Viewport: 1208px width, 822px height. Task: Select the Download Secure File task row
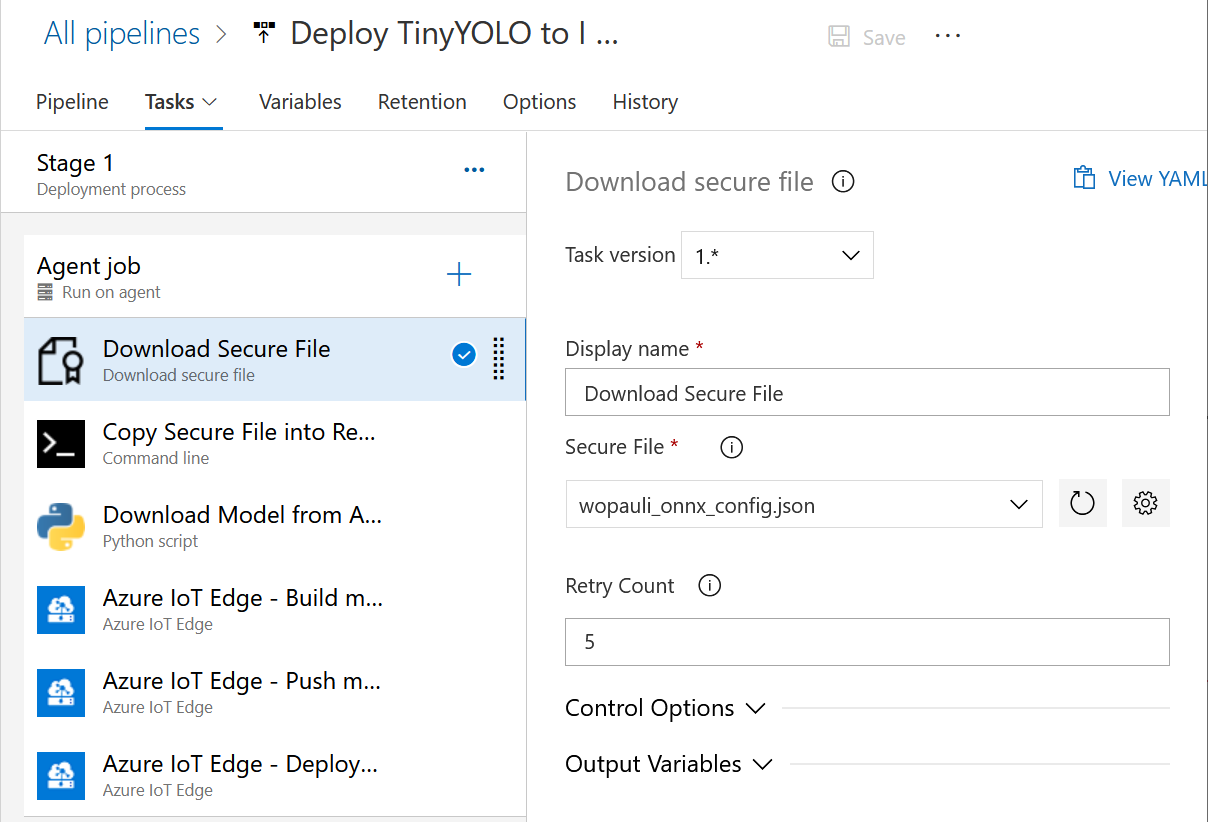[275, 360]
